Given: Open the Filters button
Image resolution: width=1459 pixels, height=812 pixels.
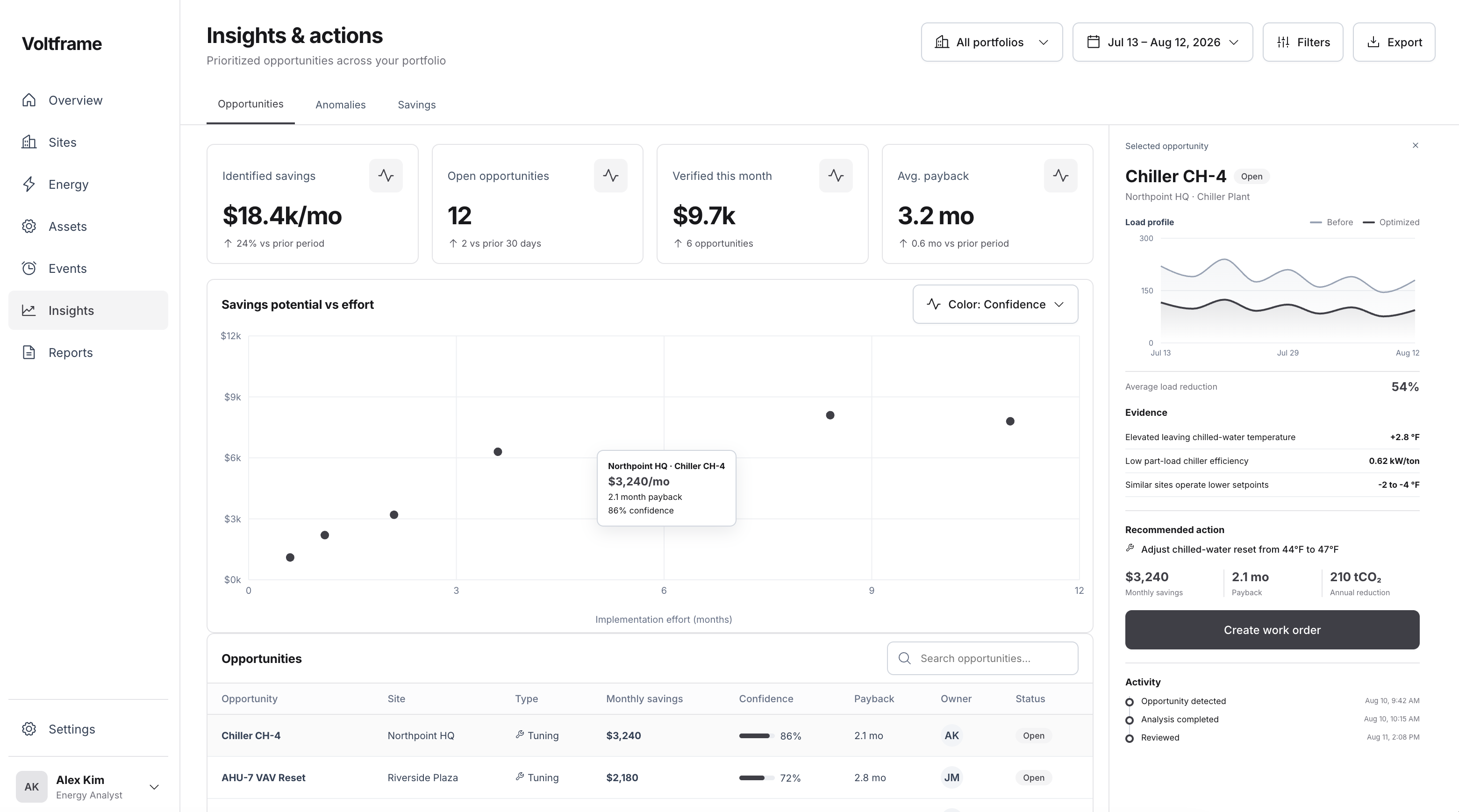Looking at the screenshot, I should point(1303,42).
